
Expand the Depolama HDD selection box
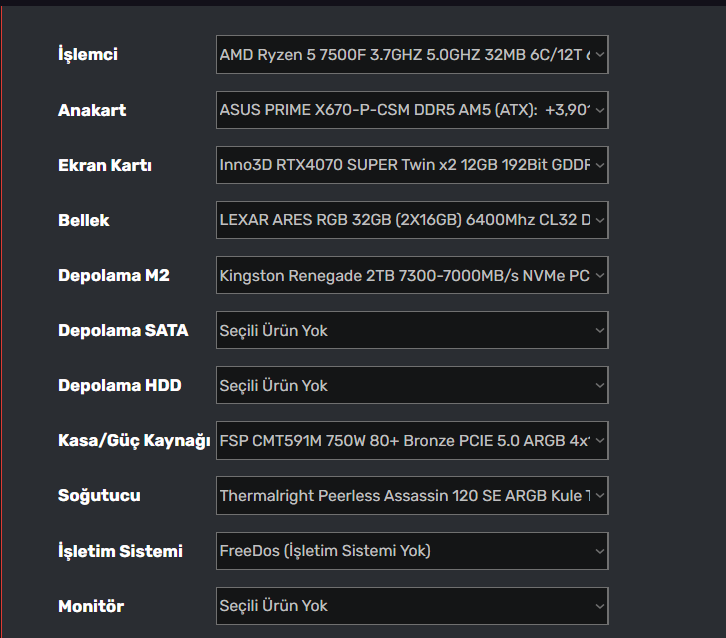pyautogui.click(x=411, y=385)
